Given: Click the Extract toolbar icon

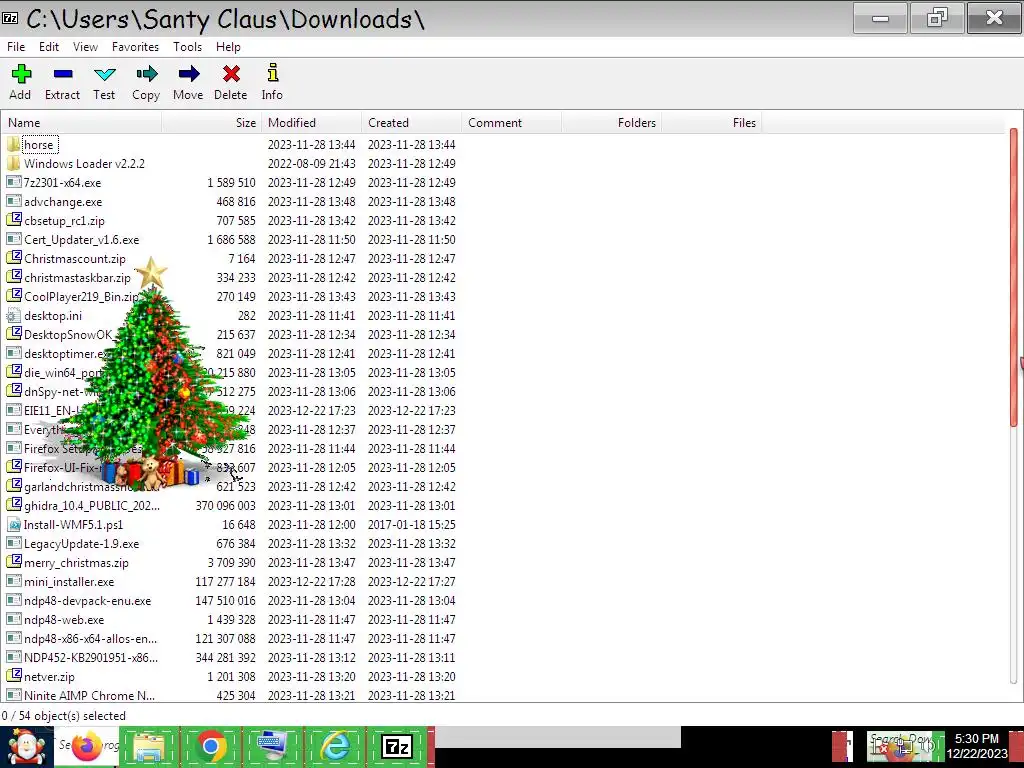Looking at the screenshot, I should point(63,74).
